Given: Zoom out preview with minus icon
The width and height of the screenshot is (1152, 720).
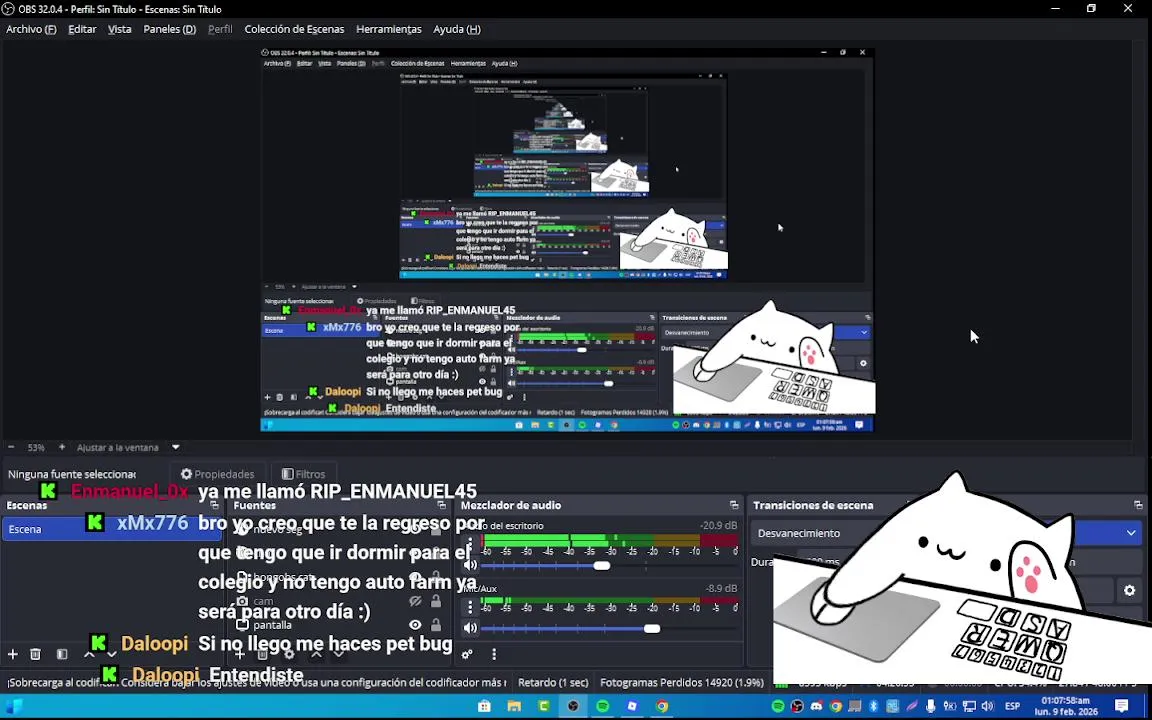Looking at the screenshot, I should coord(11,447).
